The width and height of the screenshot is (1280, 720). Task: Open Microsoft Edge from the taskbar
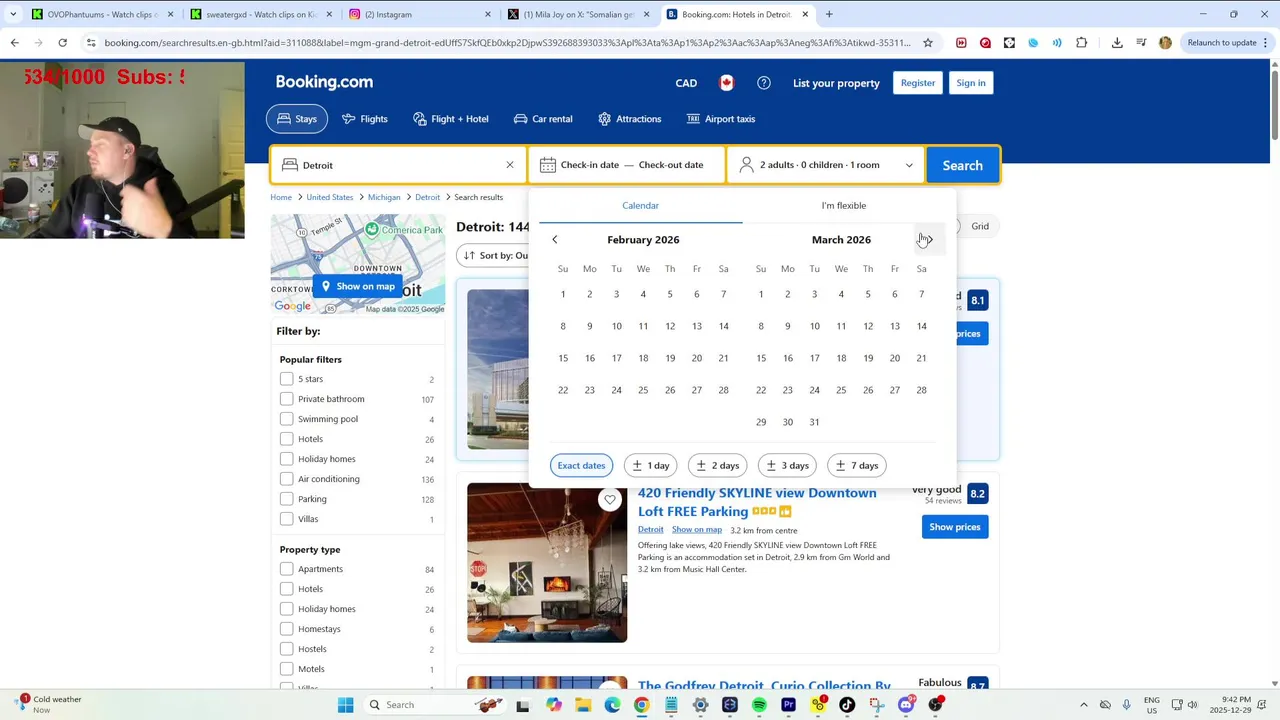[x=612, y=705]
